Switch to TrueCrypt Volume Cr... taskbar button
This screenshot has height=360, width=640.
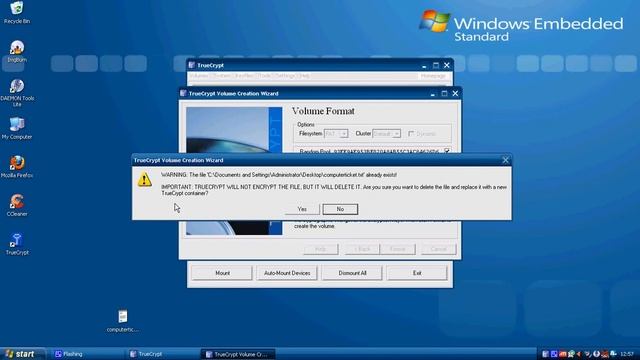238,354
